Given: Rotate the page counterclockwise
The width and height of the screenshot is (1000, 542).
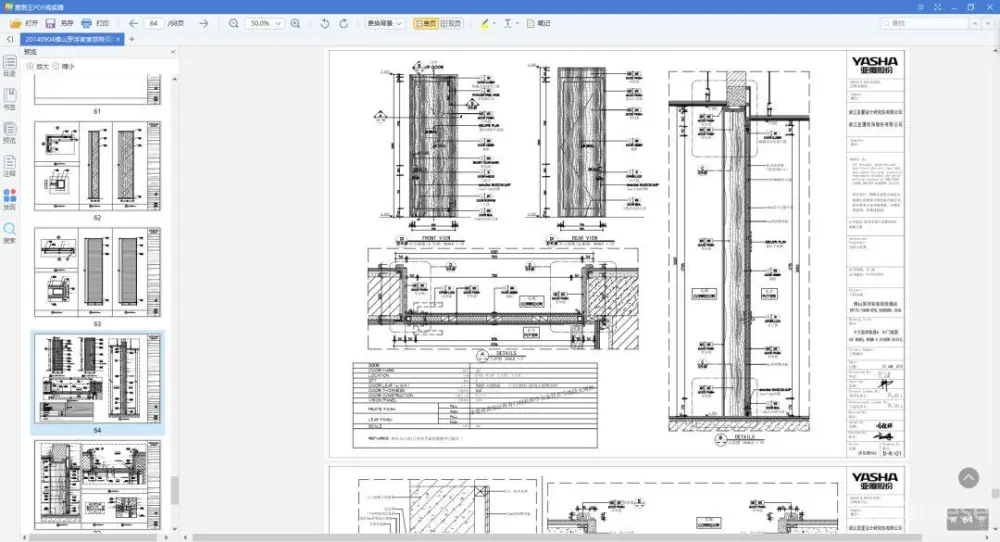Looking at the screenshot, I should [x=325, y=22].
